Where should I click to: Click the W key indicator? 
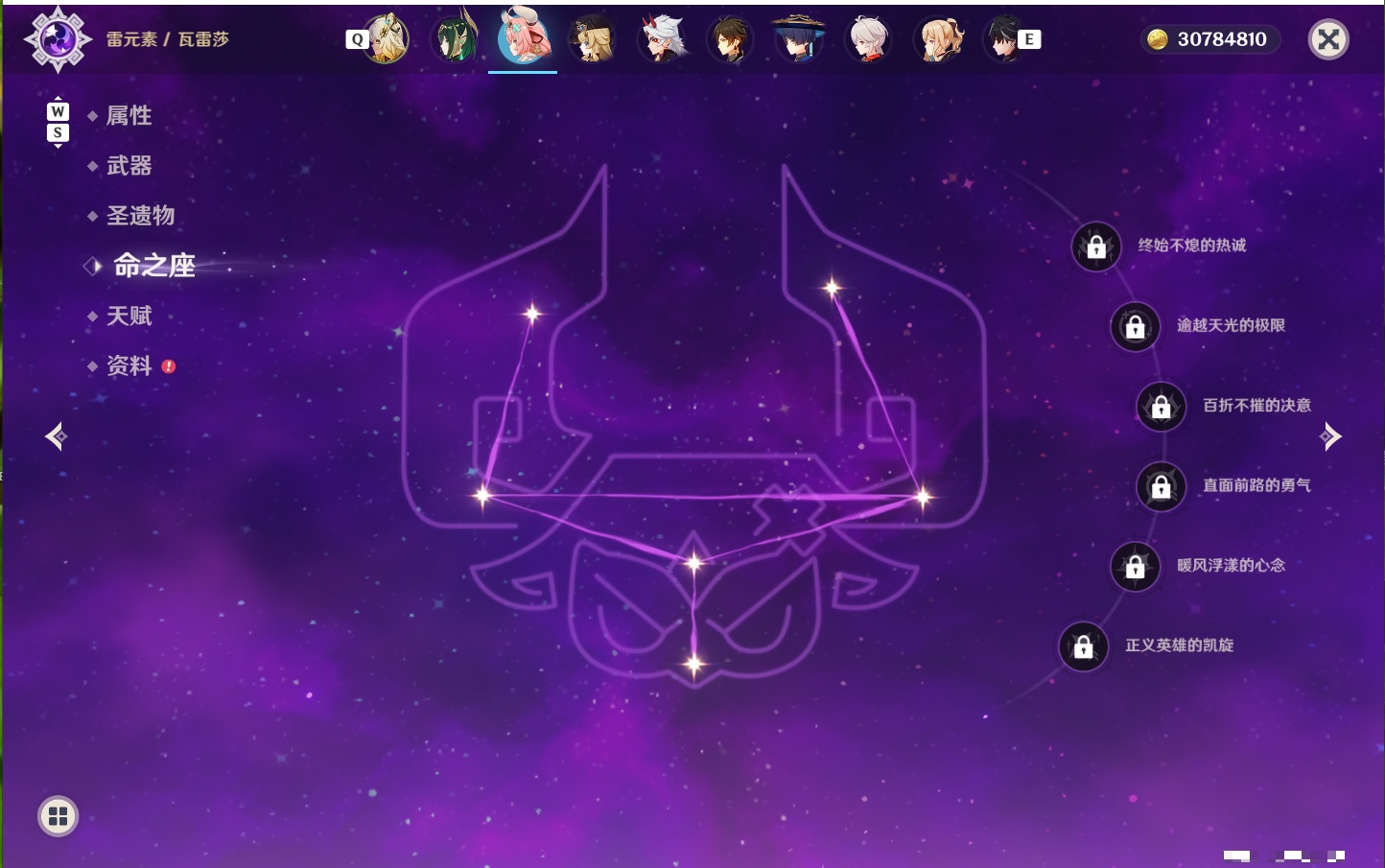(58, 111)
